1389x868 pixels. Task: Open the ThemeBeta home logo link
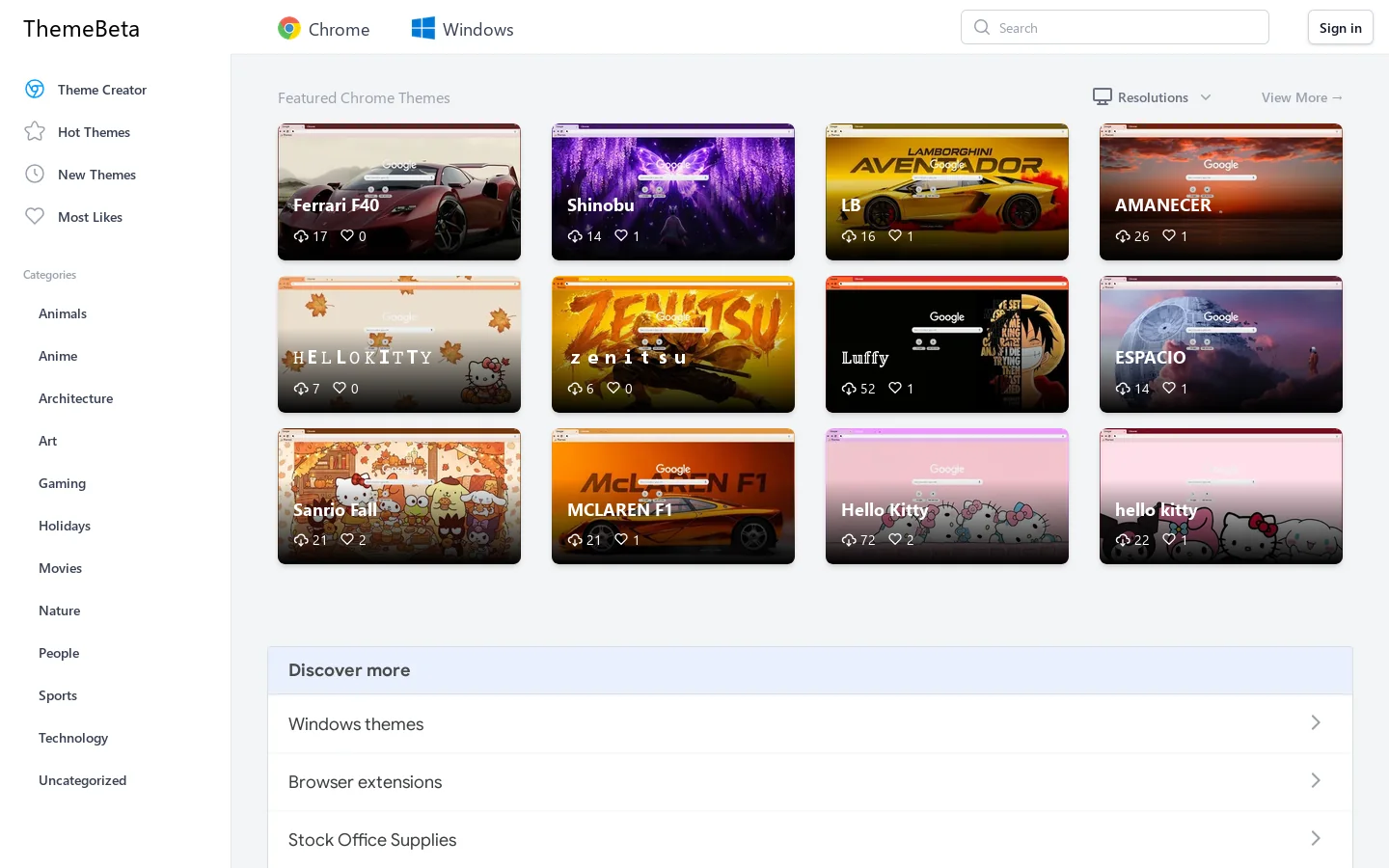tap(82, 29)
